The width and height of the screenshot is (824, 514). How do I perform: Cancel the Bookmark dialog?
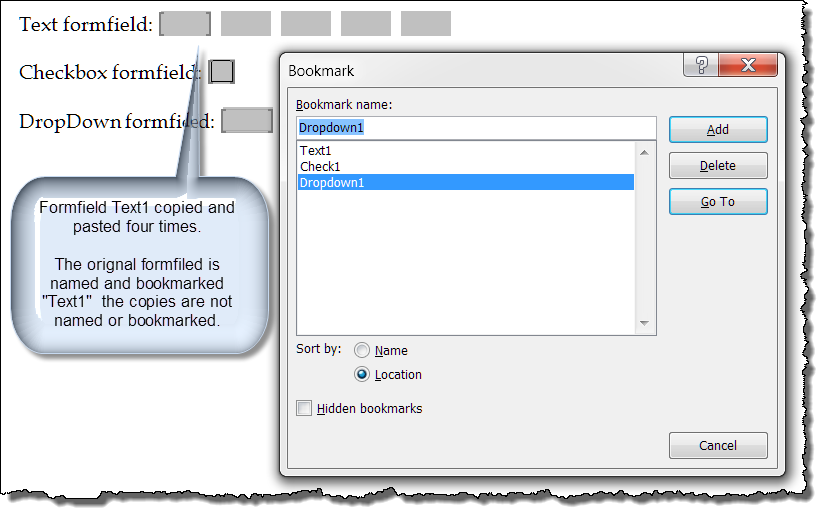tap(718, 446)
